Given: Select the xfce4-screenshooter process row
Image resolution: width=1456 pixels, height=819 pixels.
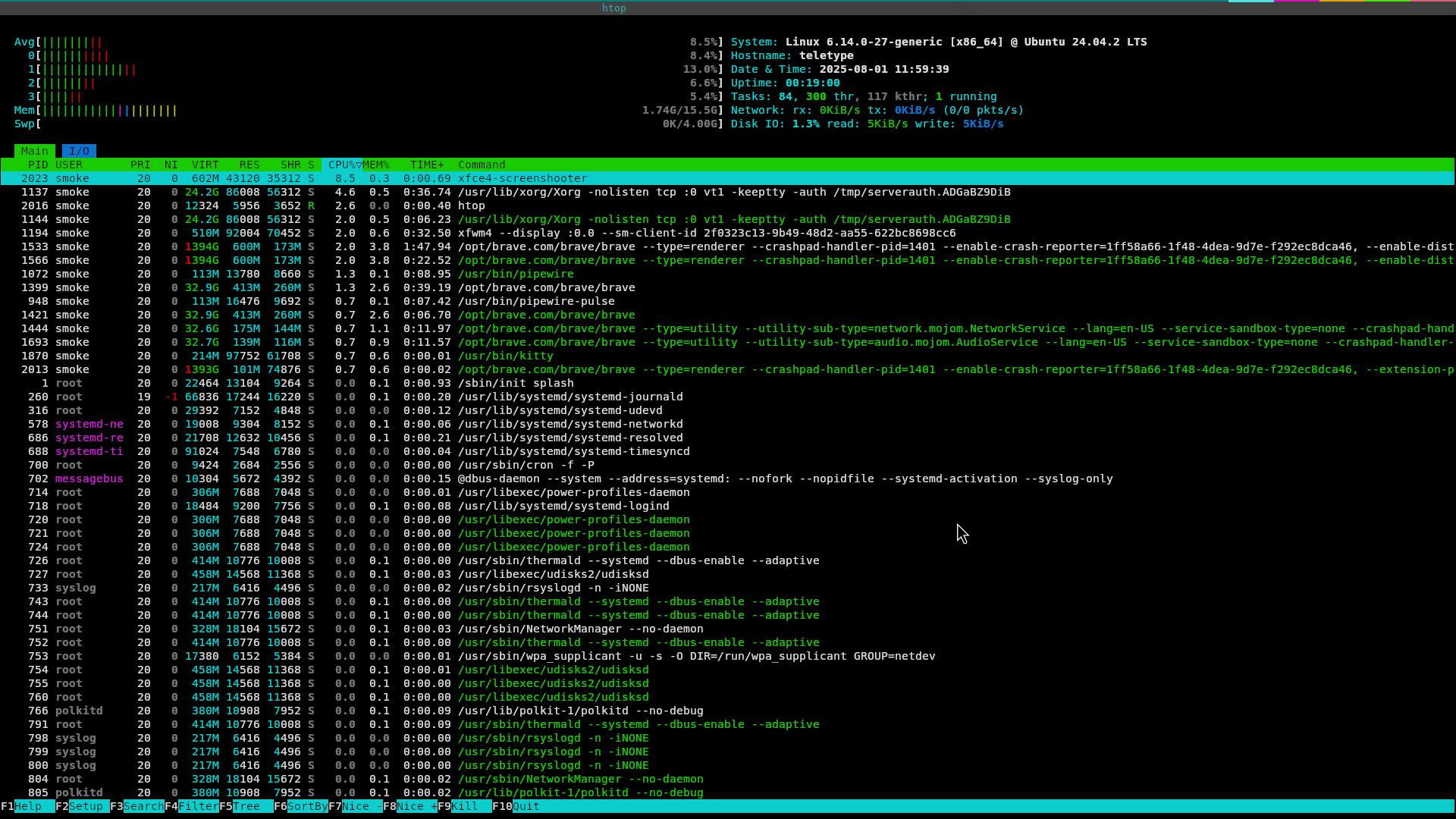Looking at the screenshot, I should coord(728,178).
